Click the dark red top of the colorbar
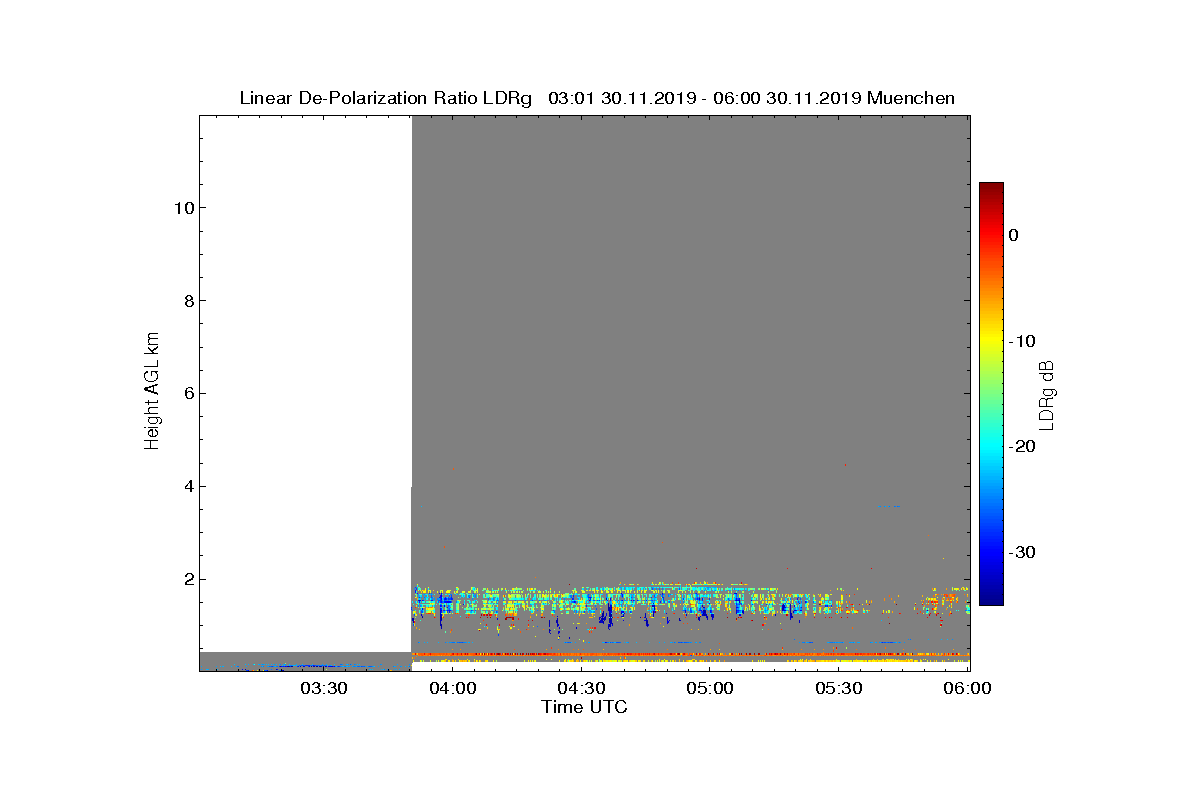Screen dimensions: 1200x800 click(991, 190)
